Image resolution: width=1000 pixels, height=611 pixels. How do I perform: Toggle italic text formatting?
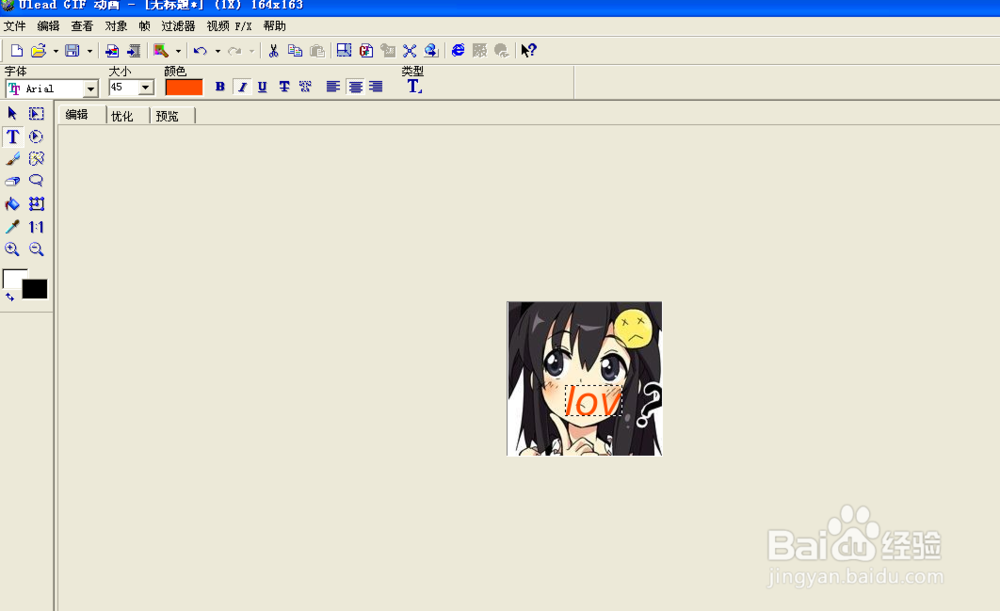(x=242, y=87)
